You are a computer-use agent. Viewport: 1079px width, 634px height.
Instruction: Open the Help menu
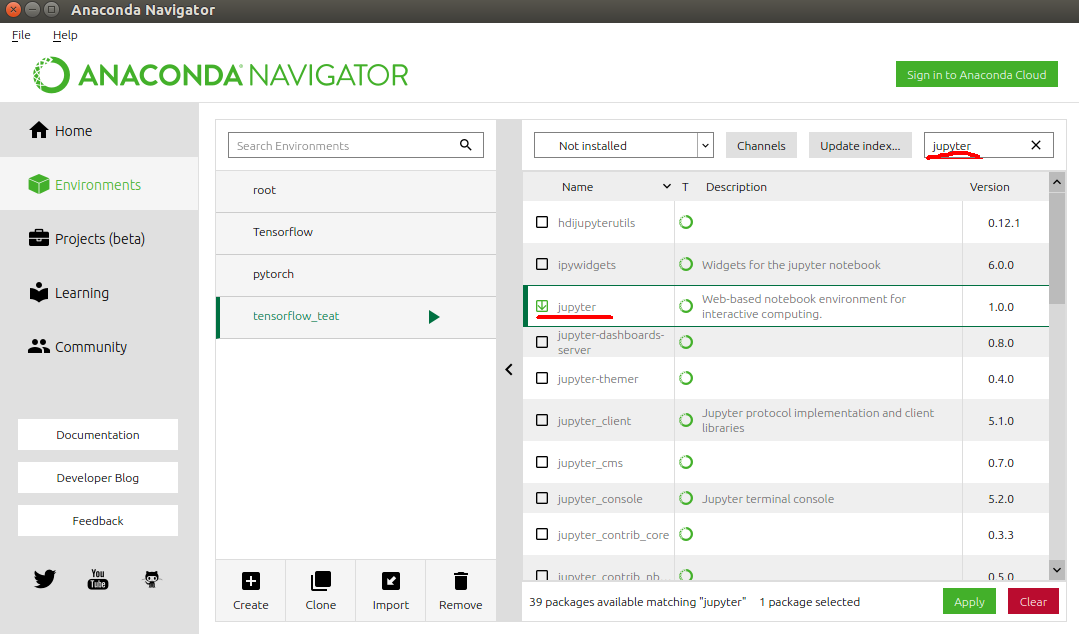(x=65, y=35)
